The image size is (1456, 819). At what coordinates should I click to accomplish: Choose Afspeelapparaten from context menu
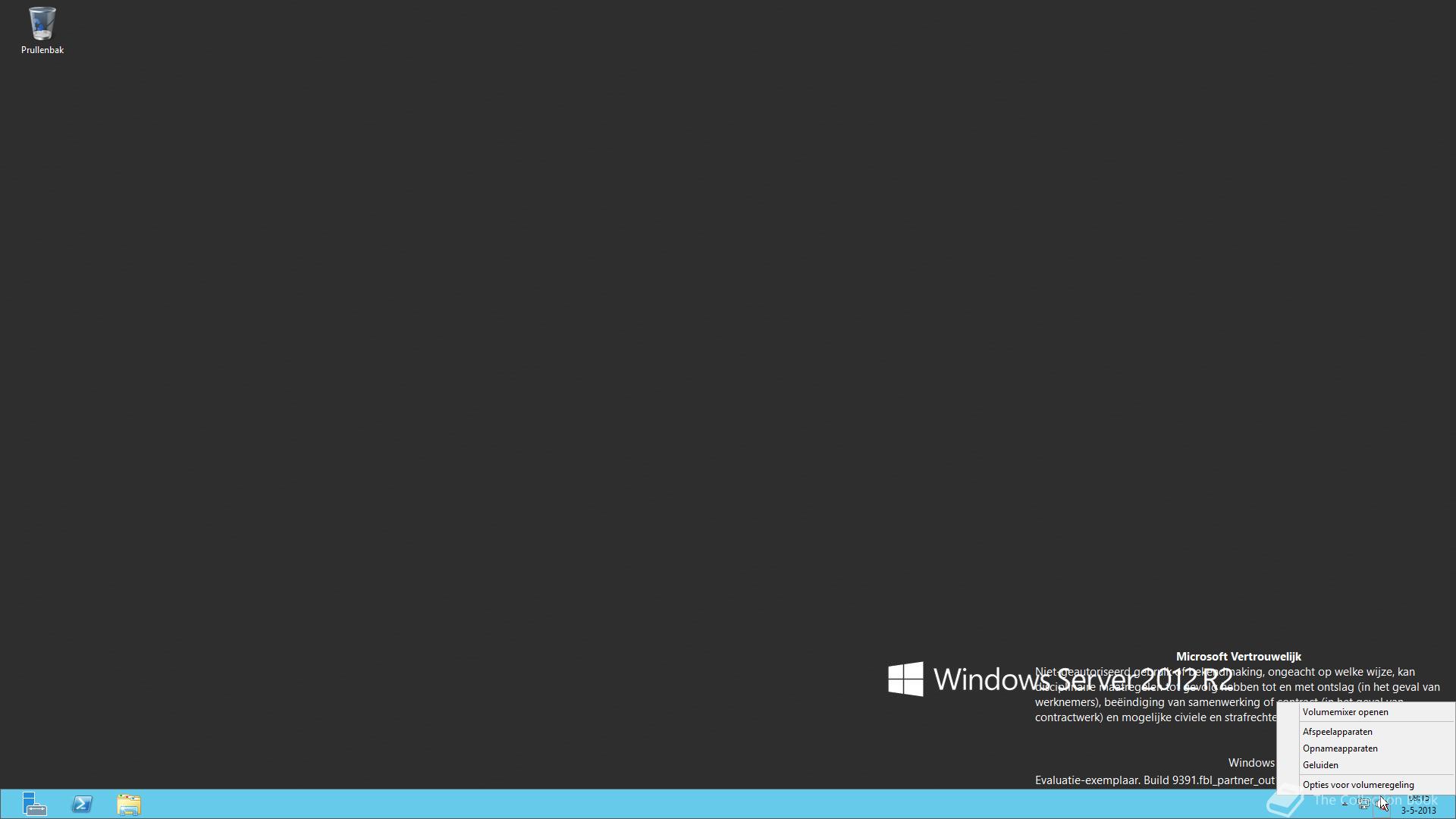point(1366,732)
